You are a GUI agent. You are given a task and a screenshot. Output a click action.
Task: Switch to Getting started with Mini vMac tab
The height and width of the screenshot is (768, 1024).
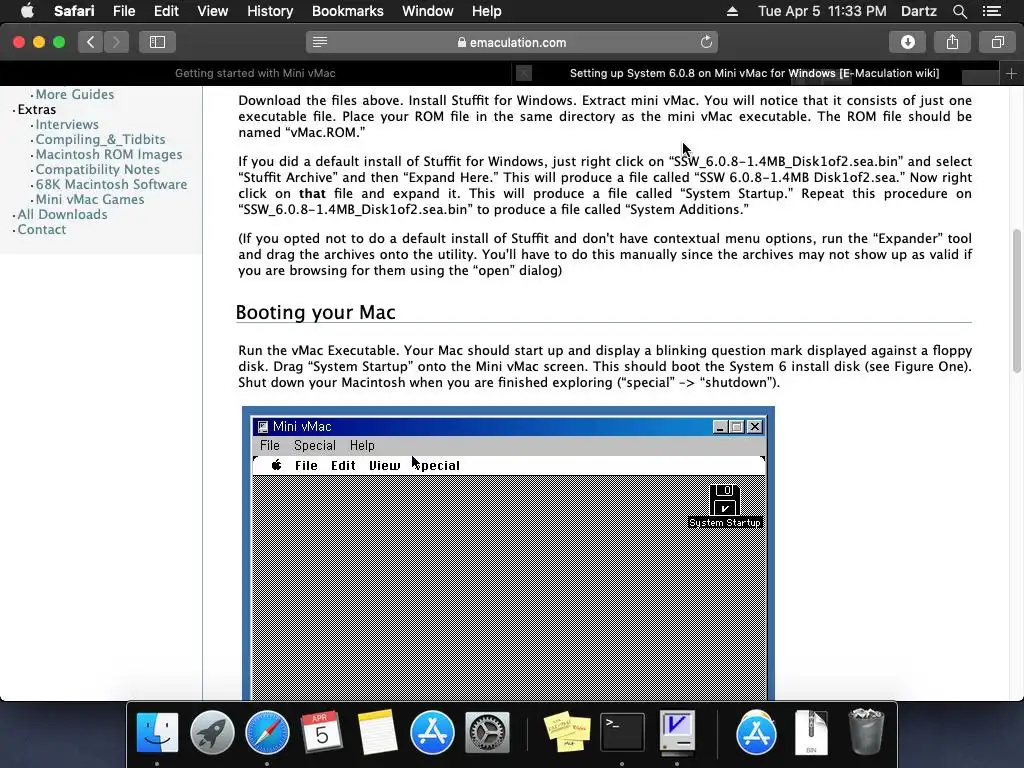tap(255, 74)
